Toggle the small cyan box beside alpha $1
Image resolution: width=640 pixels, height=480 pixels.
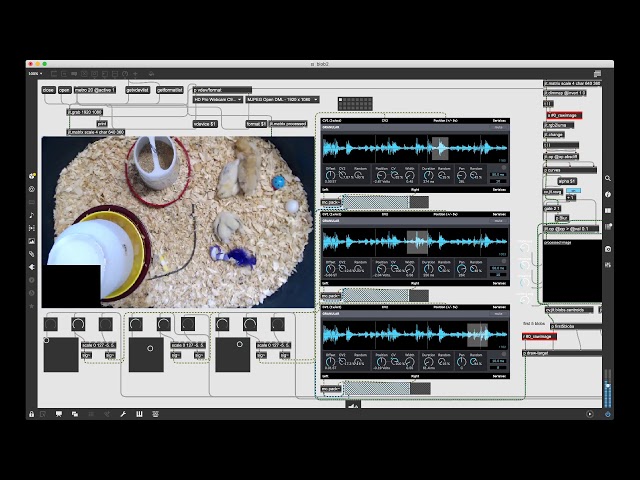573,191
